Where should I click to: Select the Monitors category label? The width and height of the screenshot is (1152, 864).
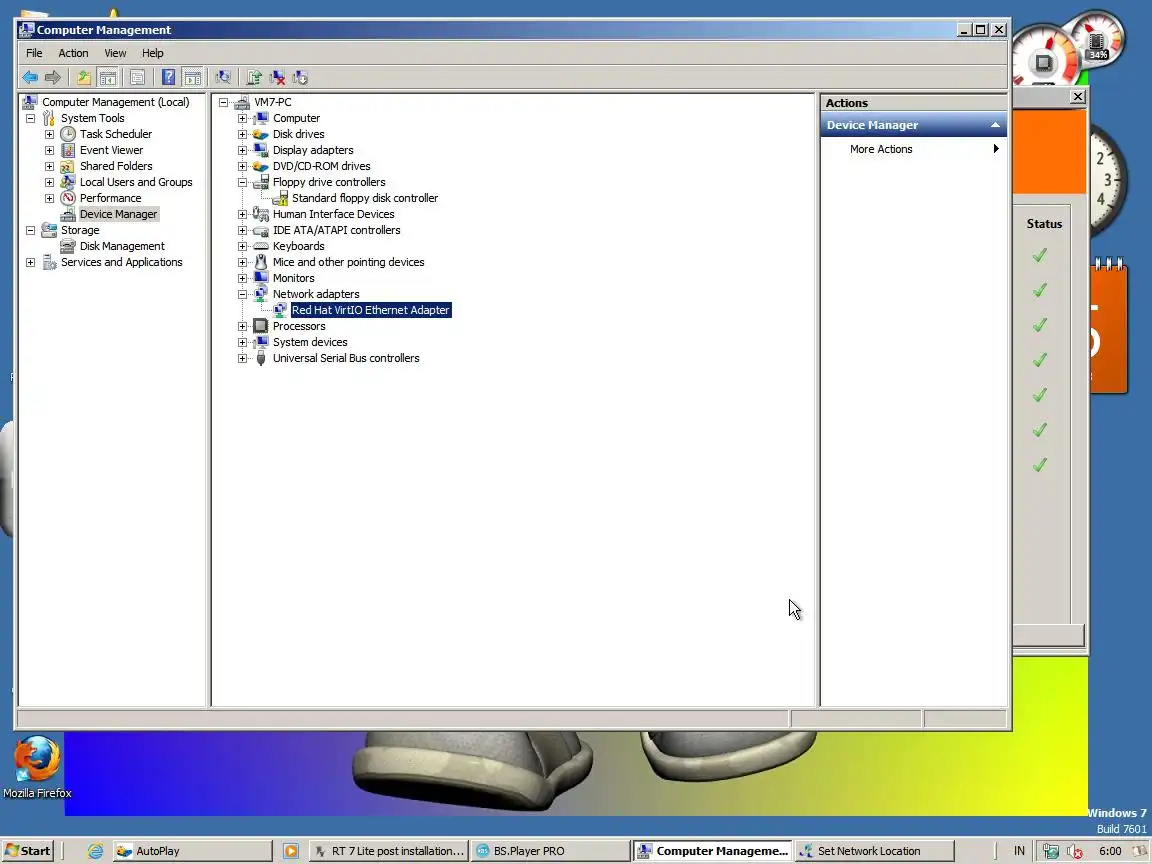(x=293, y=278)
